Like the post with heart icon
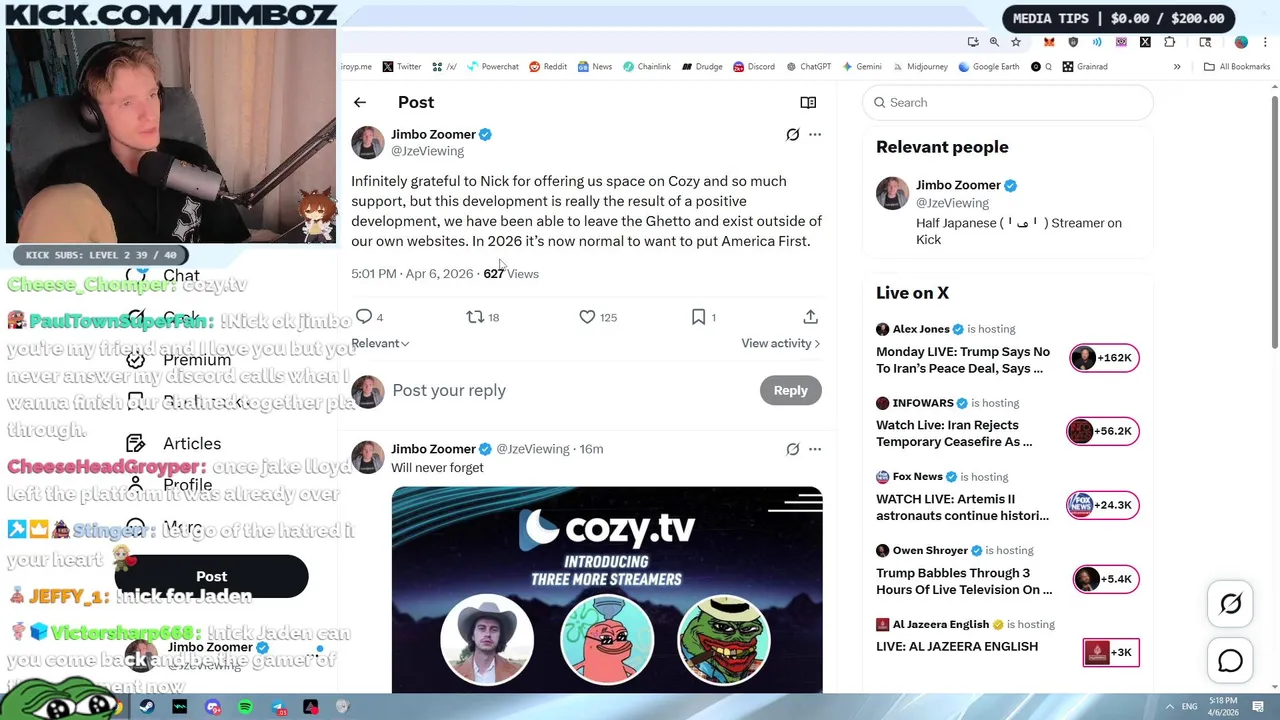Image resolution: width=1280 pixels, height=720 pixels. 598,317
